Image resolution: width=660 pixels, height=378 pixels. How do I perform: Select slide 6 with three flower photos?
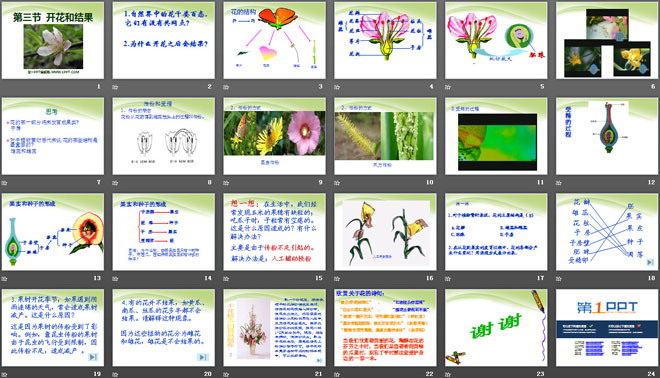pyautogui.click(x=607, y=40)
